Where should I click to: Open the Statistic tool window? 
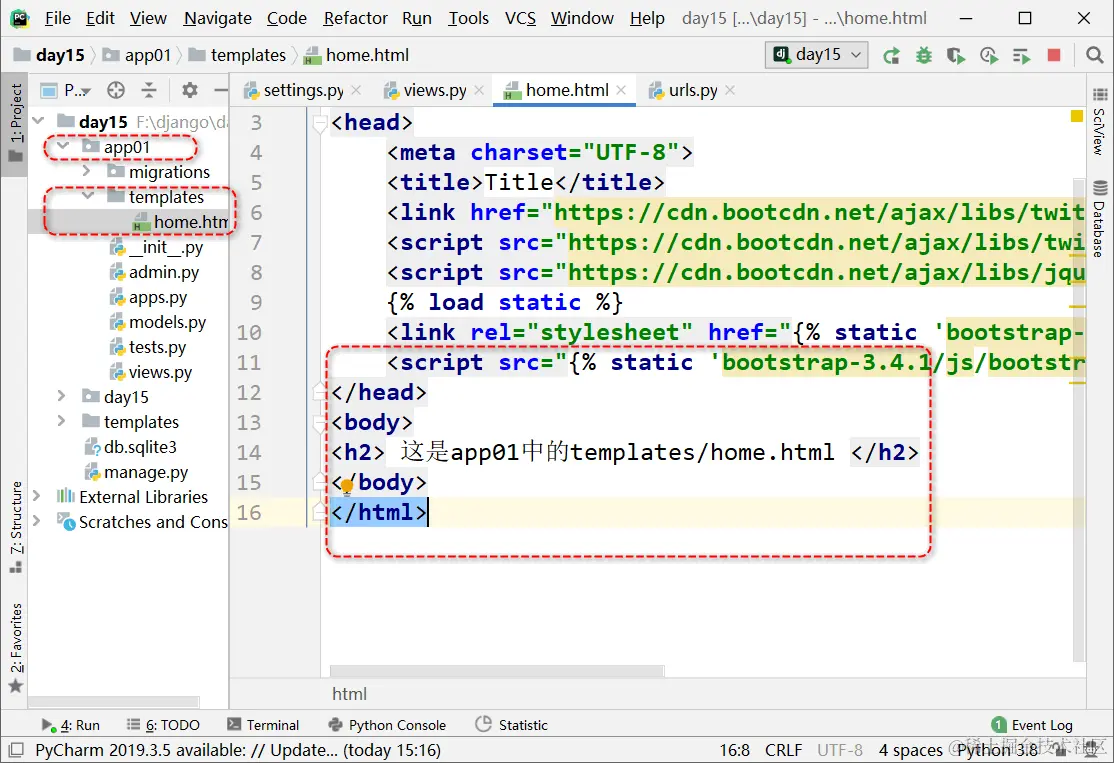click(x=512, y=725)
